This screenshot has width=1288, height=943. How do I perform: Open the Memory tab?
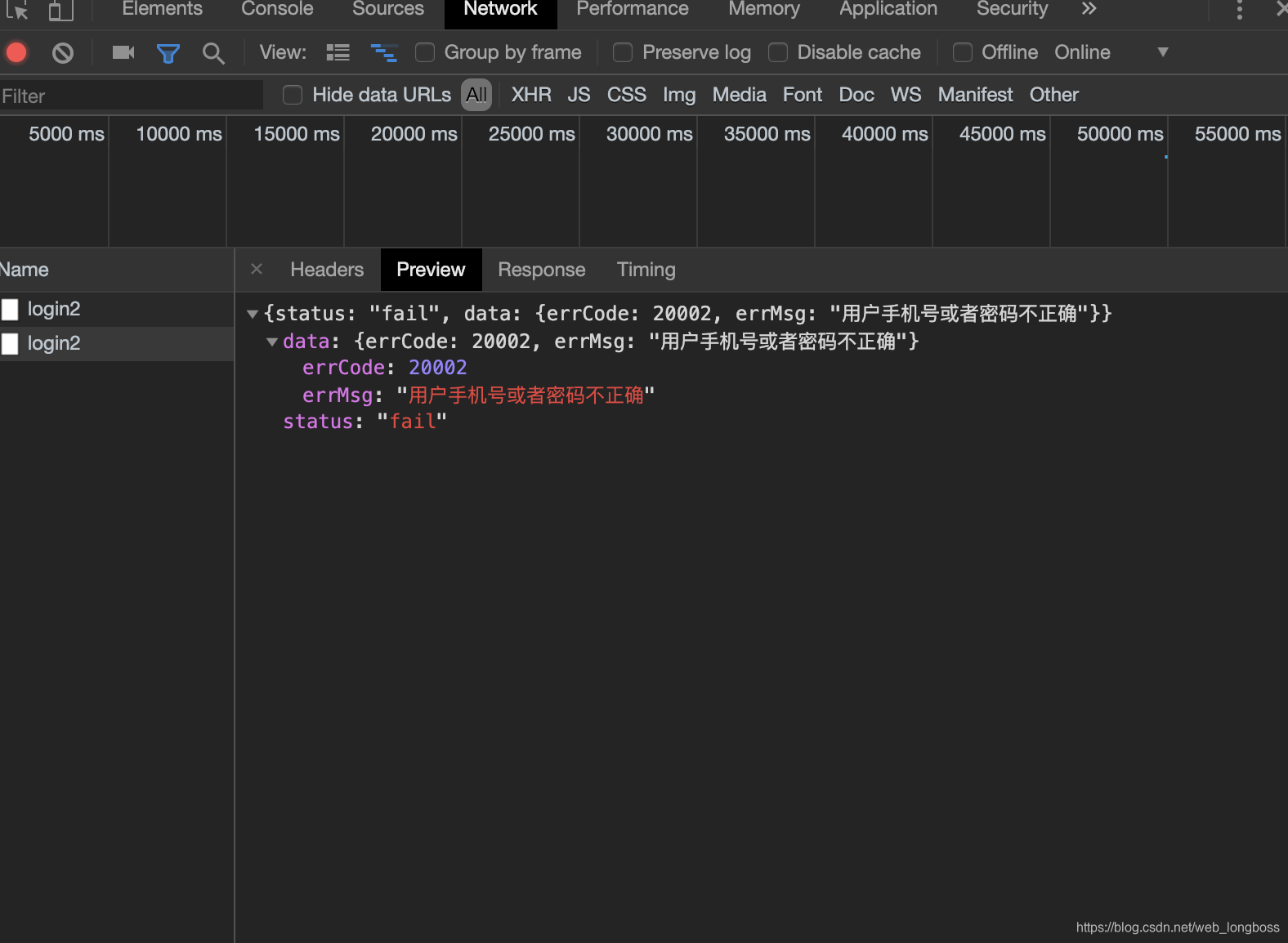(764, 9)
